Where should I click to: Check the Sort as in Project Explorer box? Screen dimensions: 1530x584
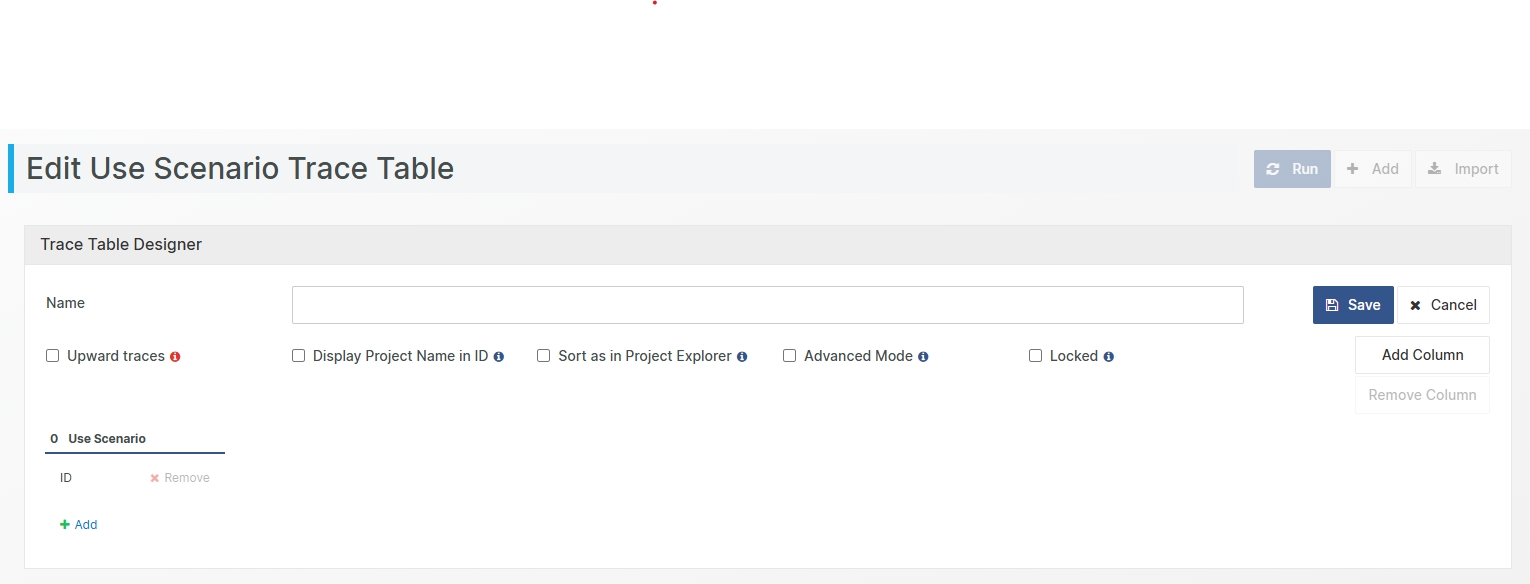tap(544, 356)
